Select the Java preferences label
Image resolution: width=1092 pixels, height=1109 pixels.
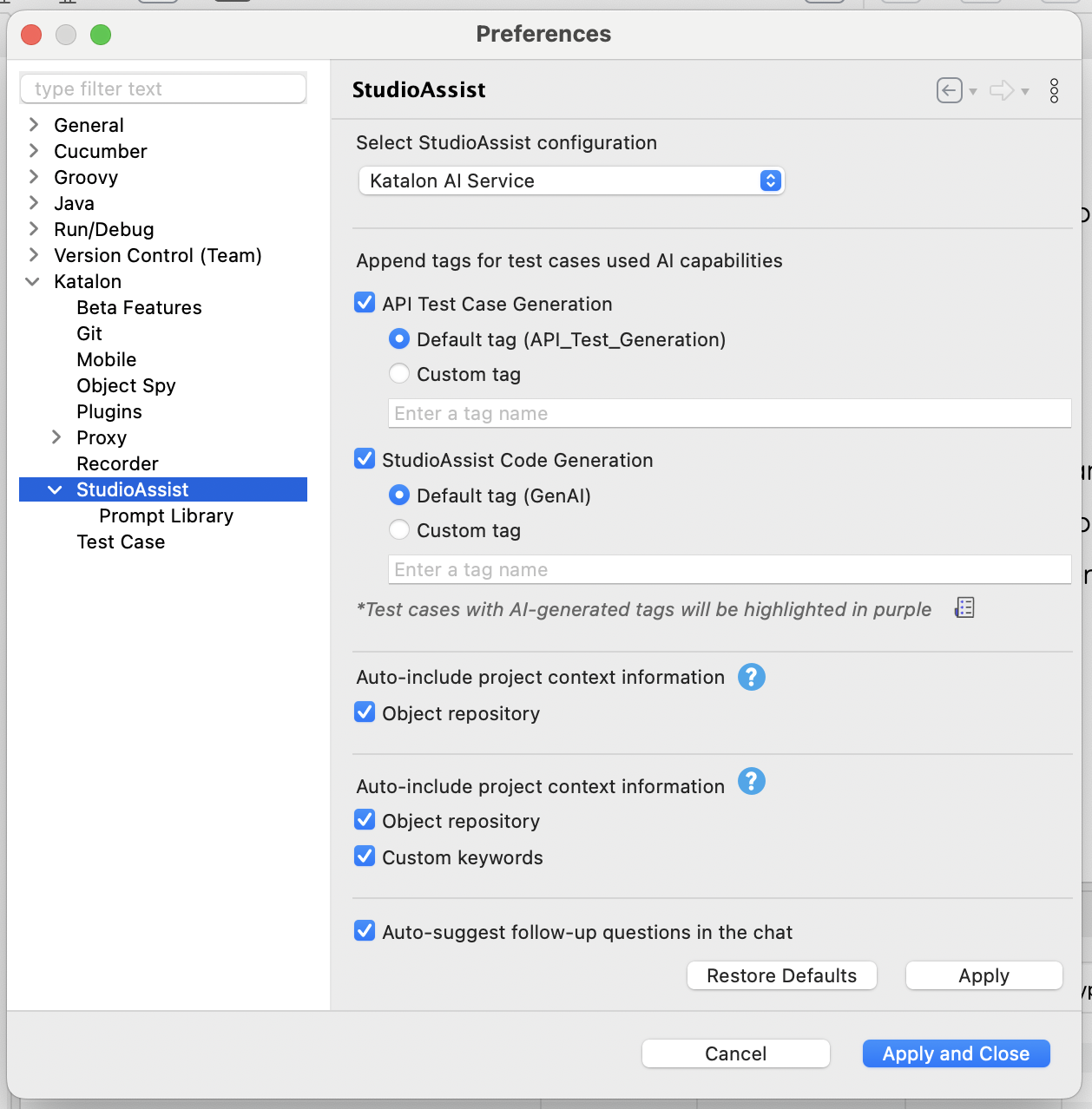pyautogui.click(x=74, y=203)
